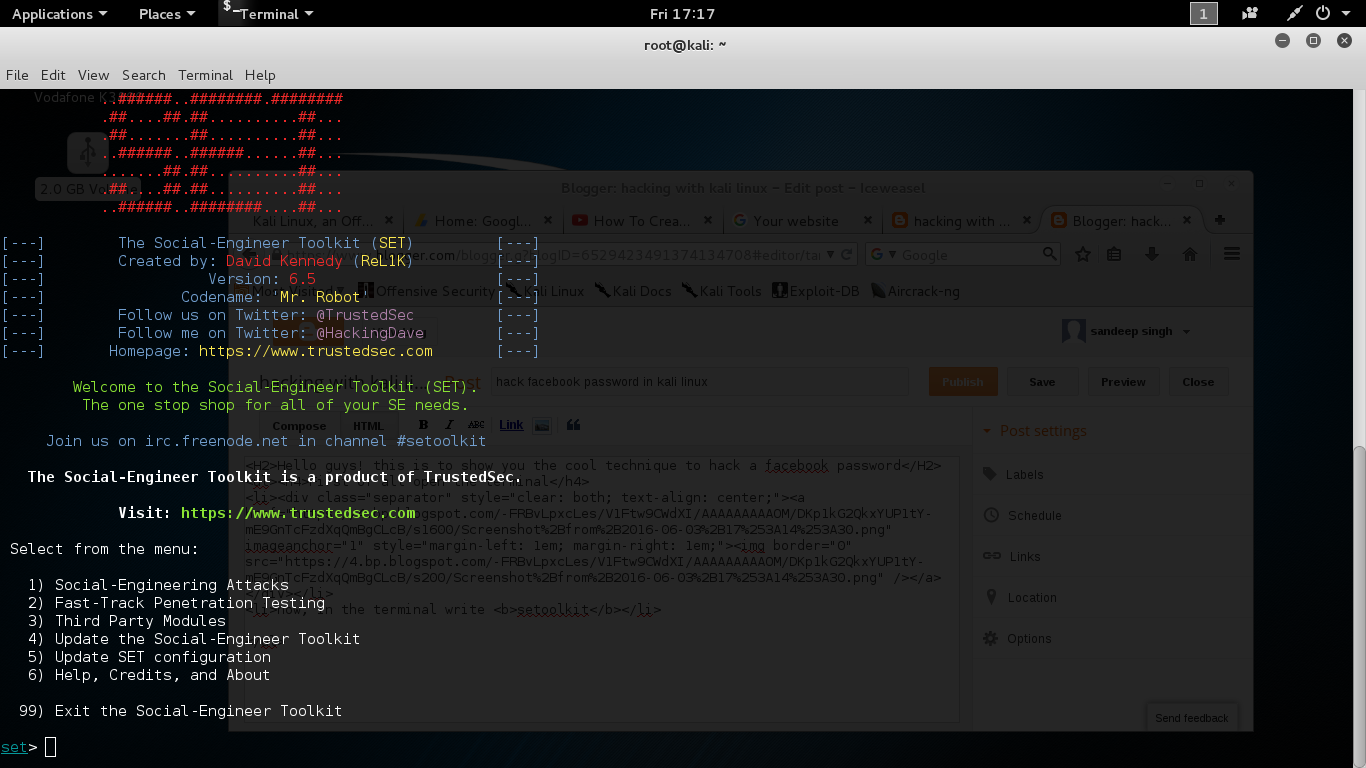Viewport: 1366px width, 768px height.
Task: Click the Save button in Blogger
Action: coord(1042,381)
